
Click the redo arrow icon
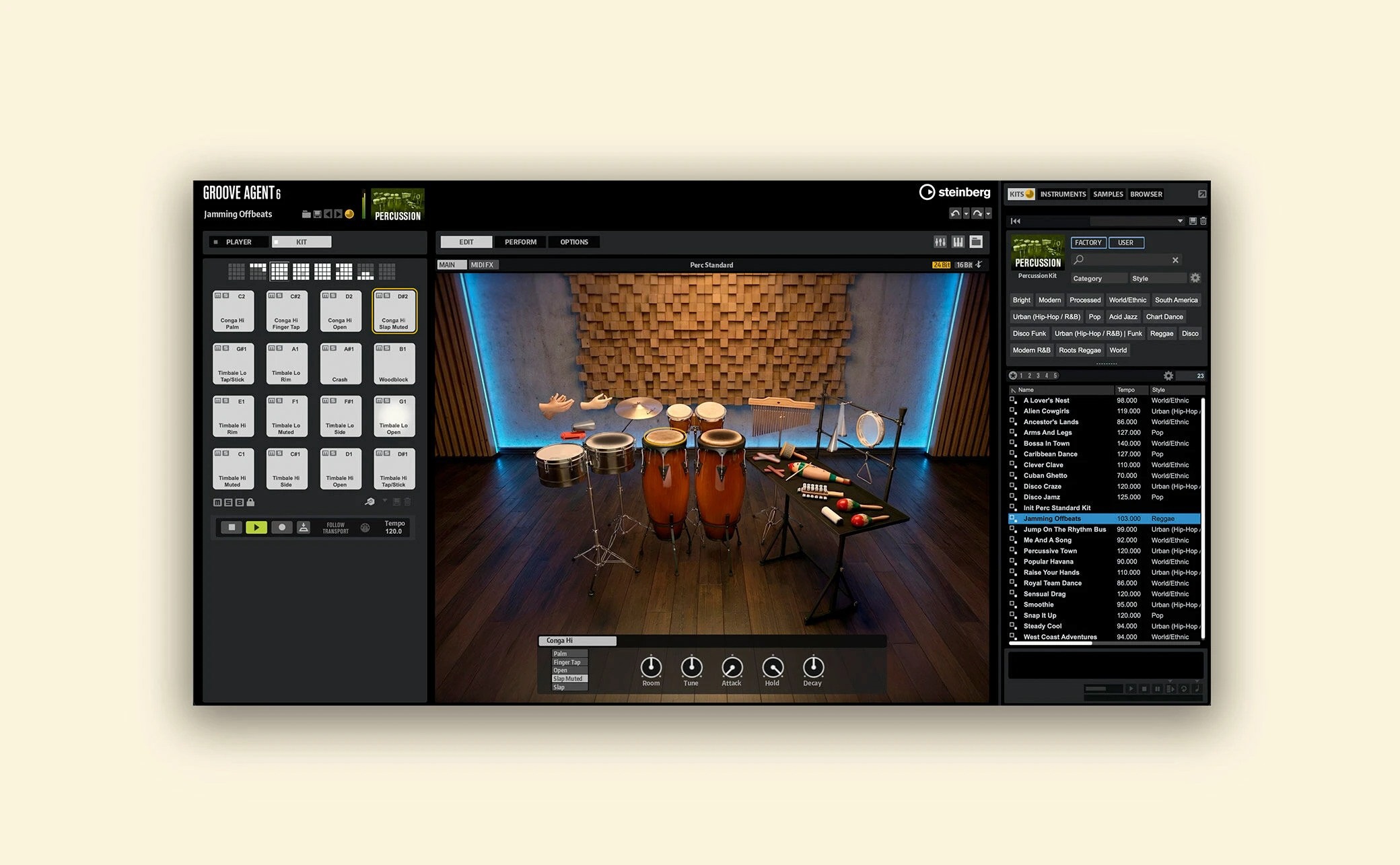click(x=977, y=213)
